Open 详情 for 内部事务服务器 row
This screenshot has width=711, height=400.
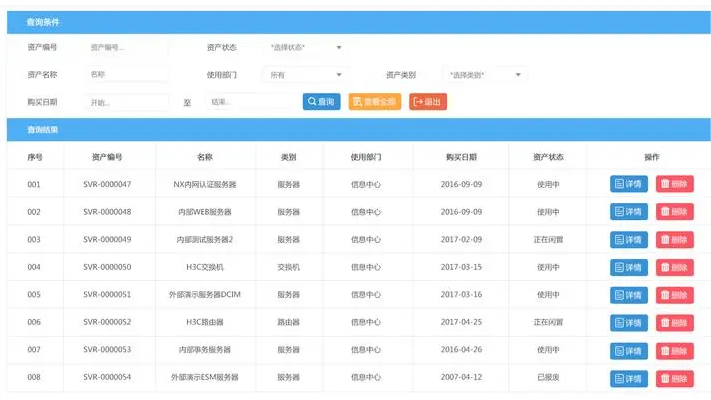click(629, 351)
